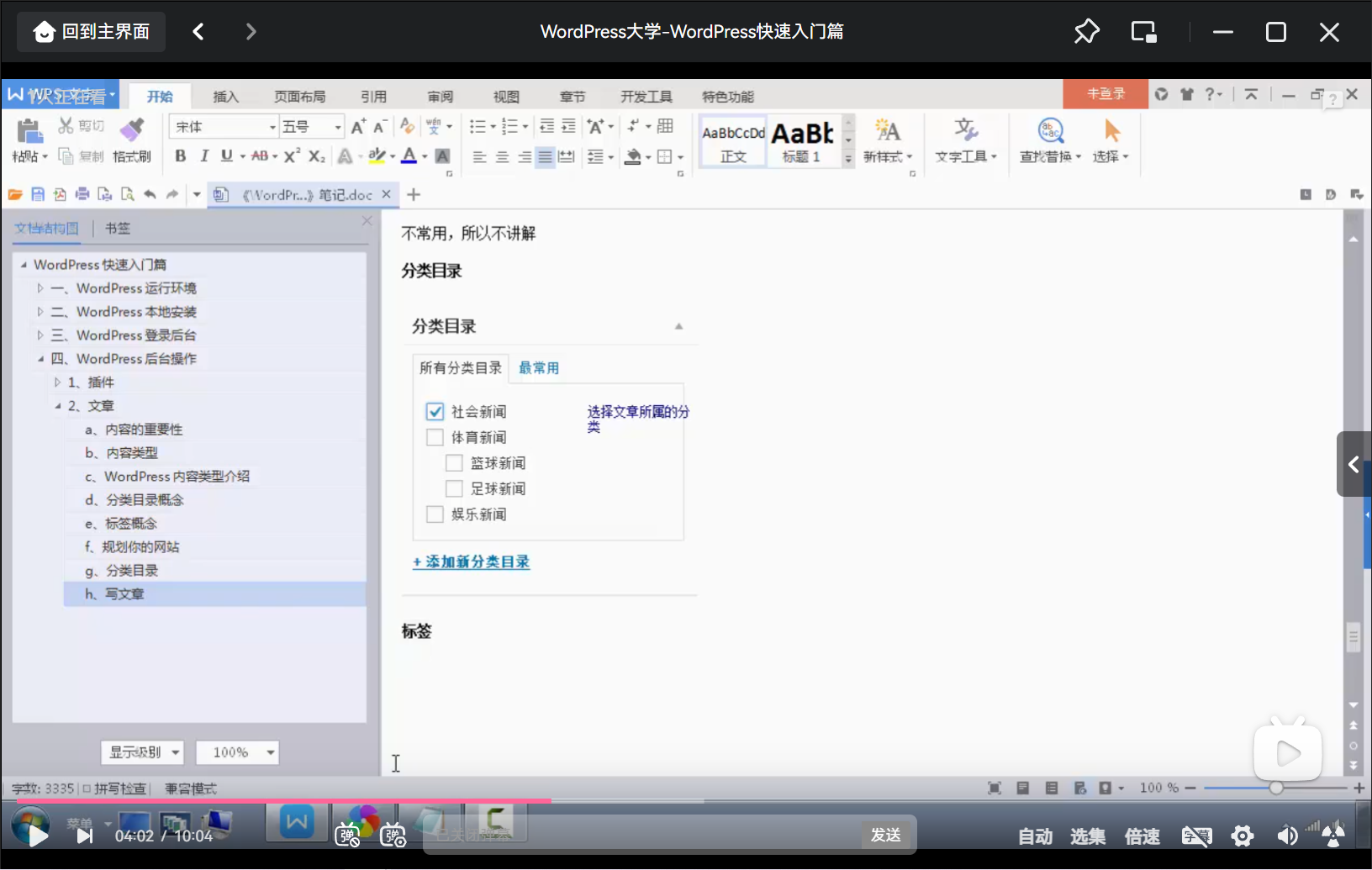Open the 审阅 ribbon tab
This screenshot has height=870, width=1372.
point(440,97)
